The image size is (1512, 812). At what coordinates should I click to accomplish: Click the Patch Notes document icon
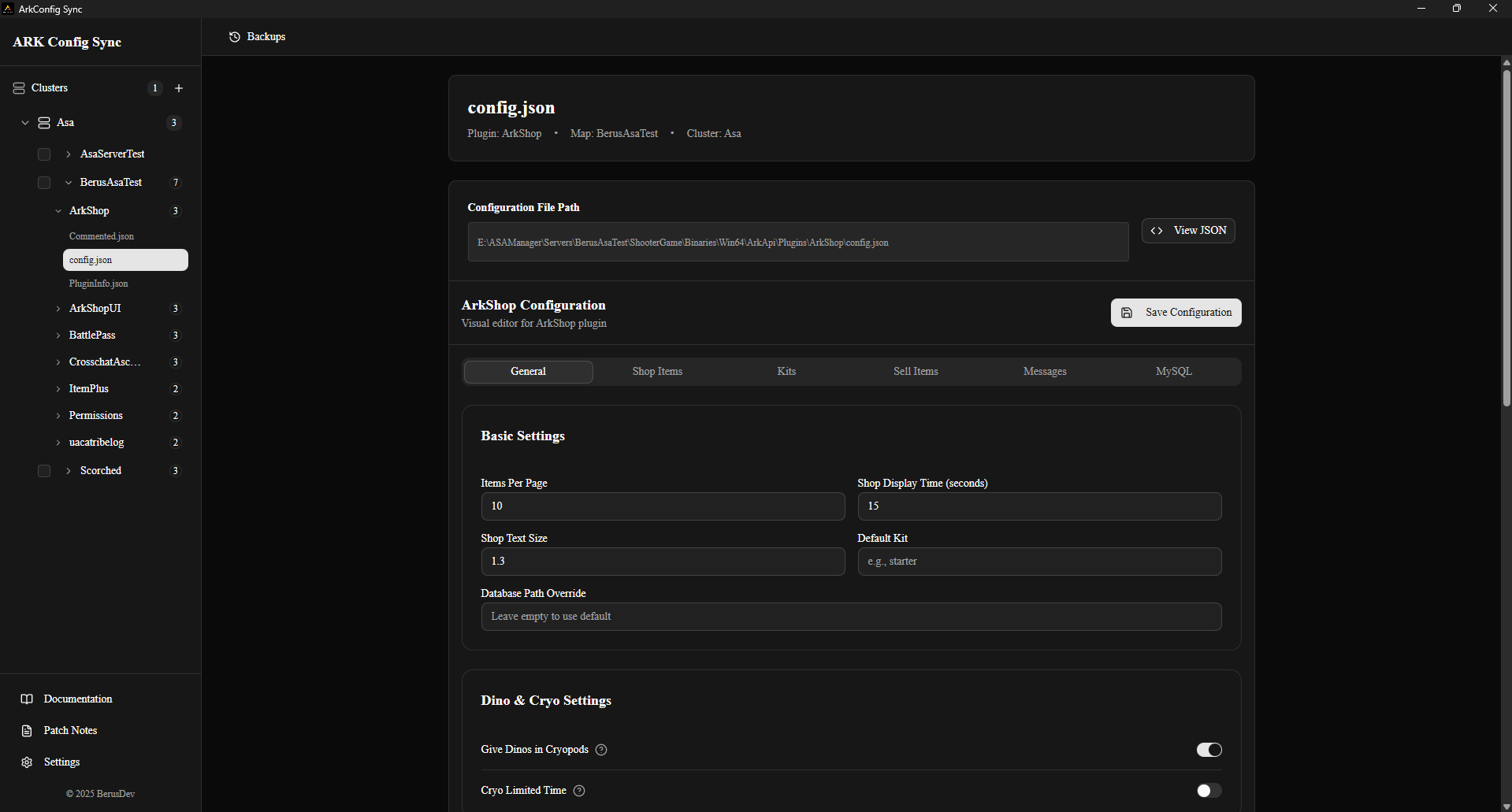coord(27,731)
